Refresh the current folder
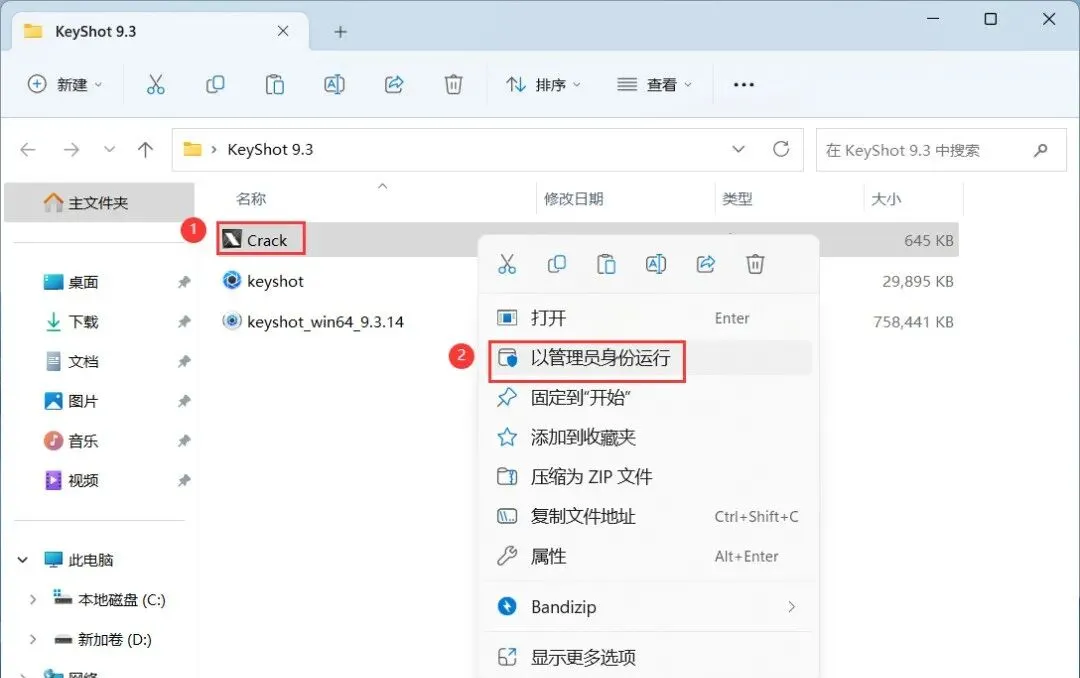The image size is (1080, 678). [780, 149]
